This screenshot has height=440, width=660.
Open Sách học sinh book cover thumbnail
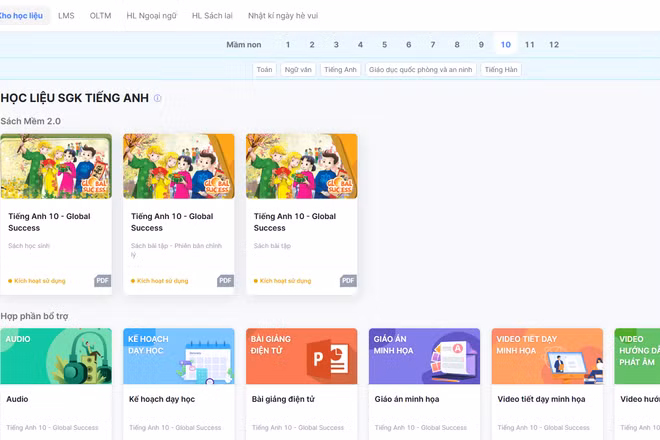(x=56, y=166)
